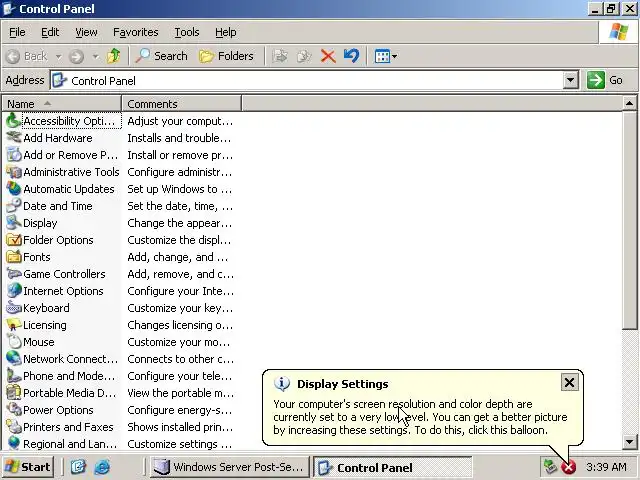Open the Tools menu
The height and width of the screenshot is (480, 640).
click(x=187, y=32)
